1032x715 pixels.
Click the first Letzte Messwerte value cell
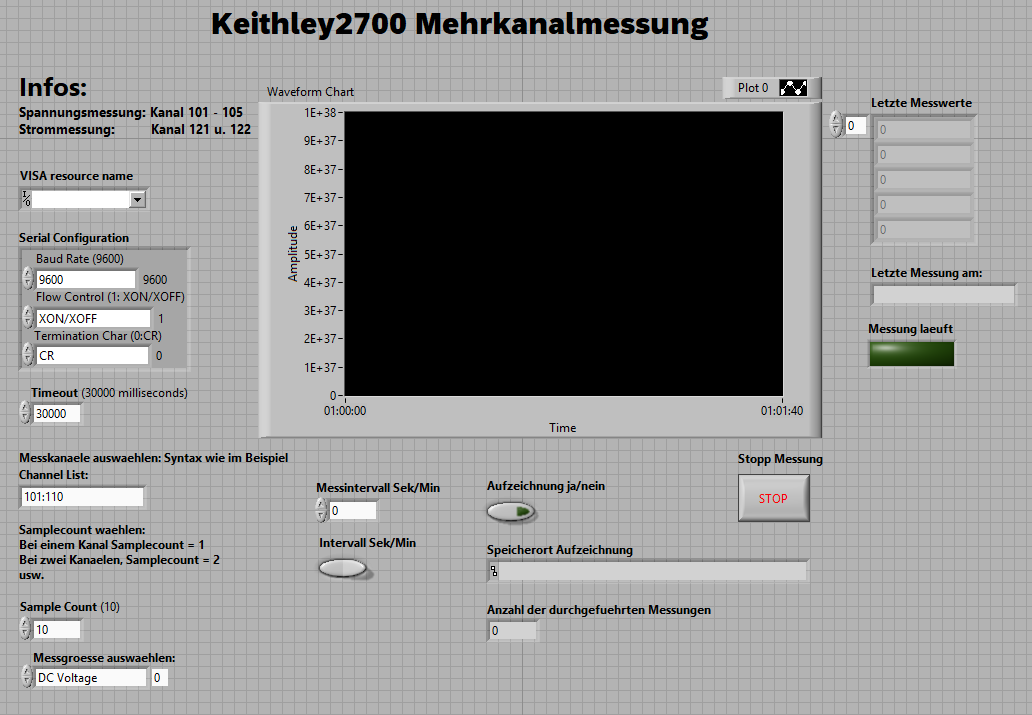tap(923, 130)
